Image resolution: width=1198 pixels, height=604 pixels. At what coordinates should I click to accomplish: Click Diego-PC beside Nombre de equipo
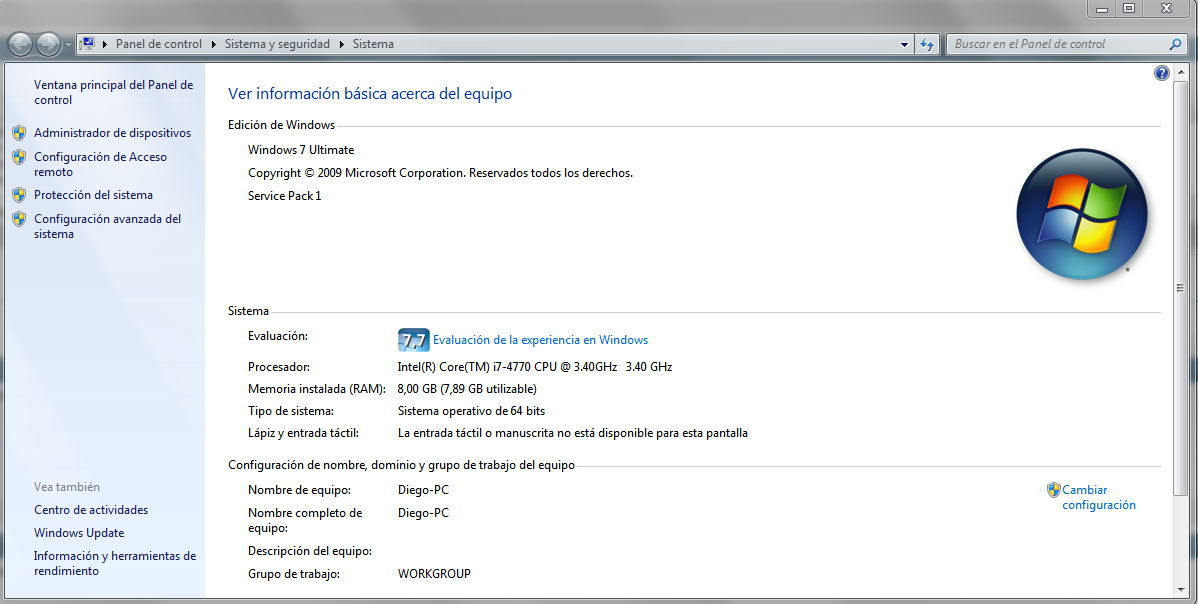tap(423, 489)
